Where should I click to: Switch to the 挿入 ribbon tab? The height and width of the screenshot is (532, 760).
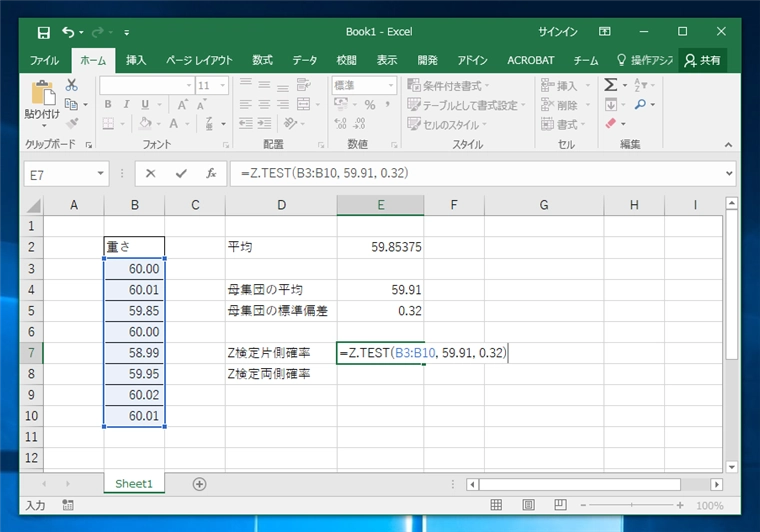pyautogui.click(x=136, y=61)
